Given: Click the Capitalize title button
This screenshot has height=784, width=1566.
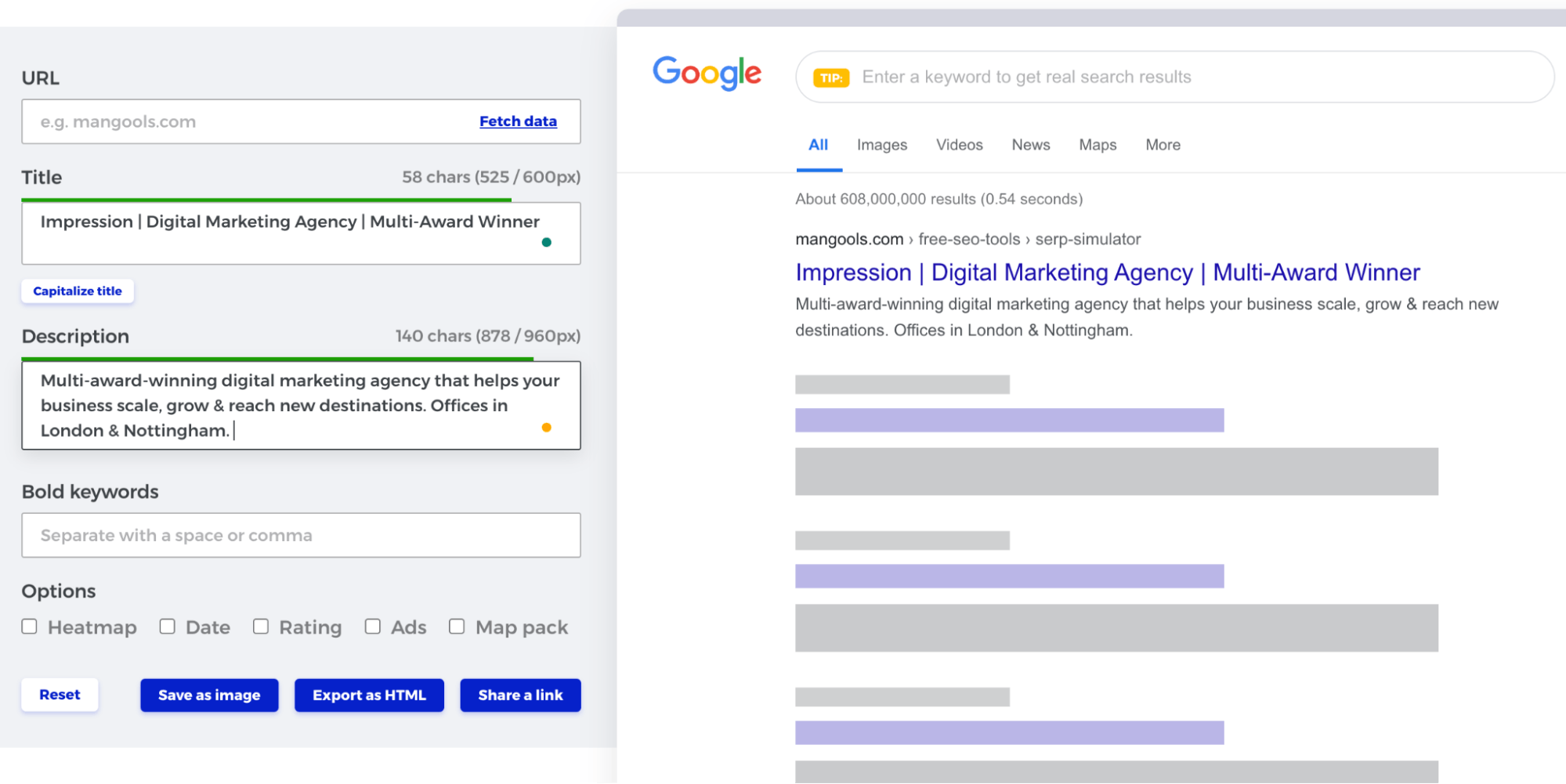Looking at the screenshot, I should [x=78, y=291].
